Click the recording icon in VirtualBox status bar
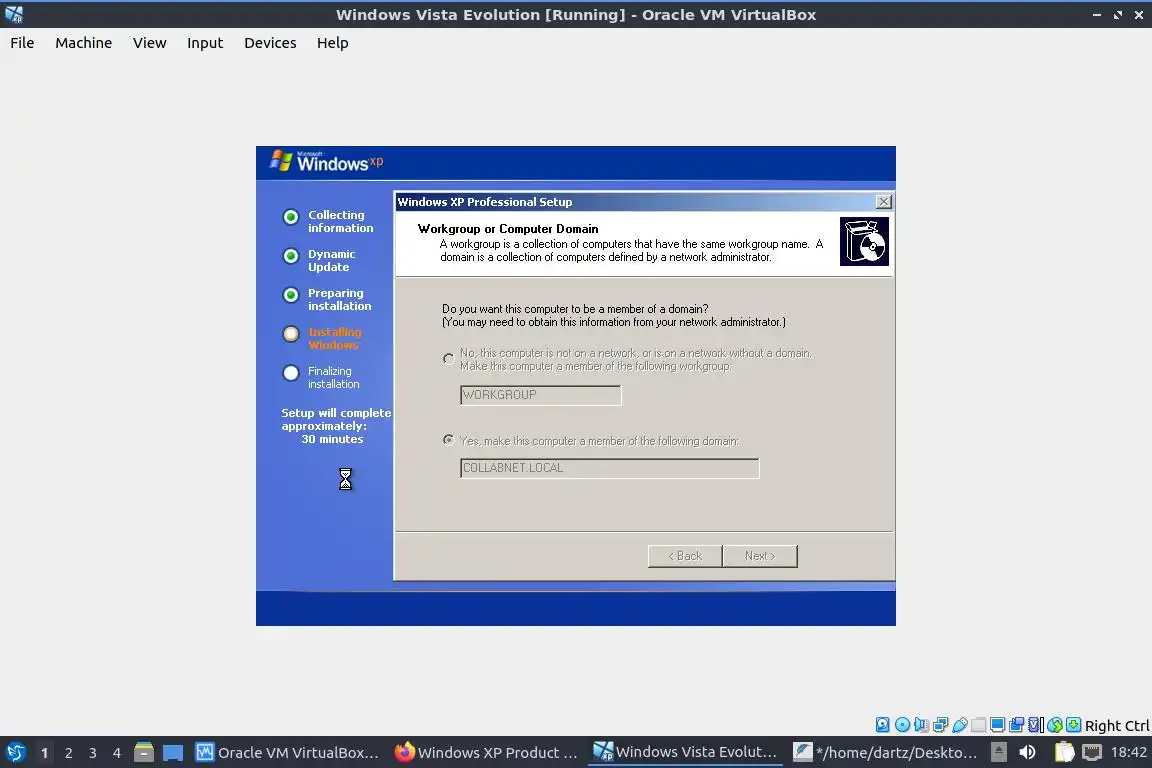The image size is (1152, 768). 1017,725
